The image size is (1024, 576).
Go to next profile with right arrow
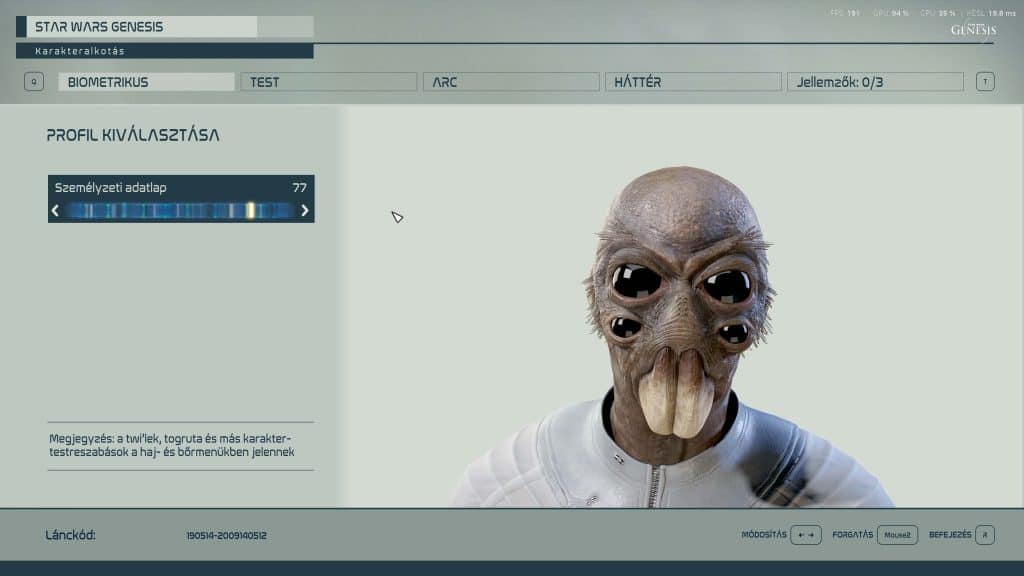pos(305,210)
